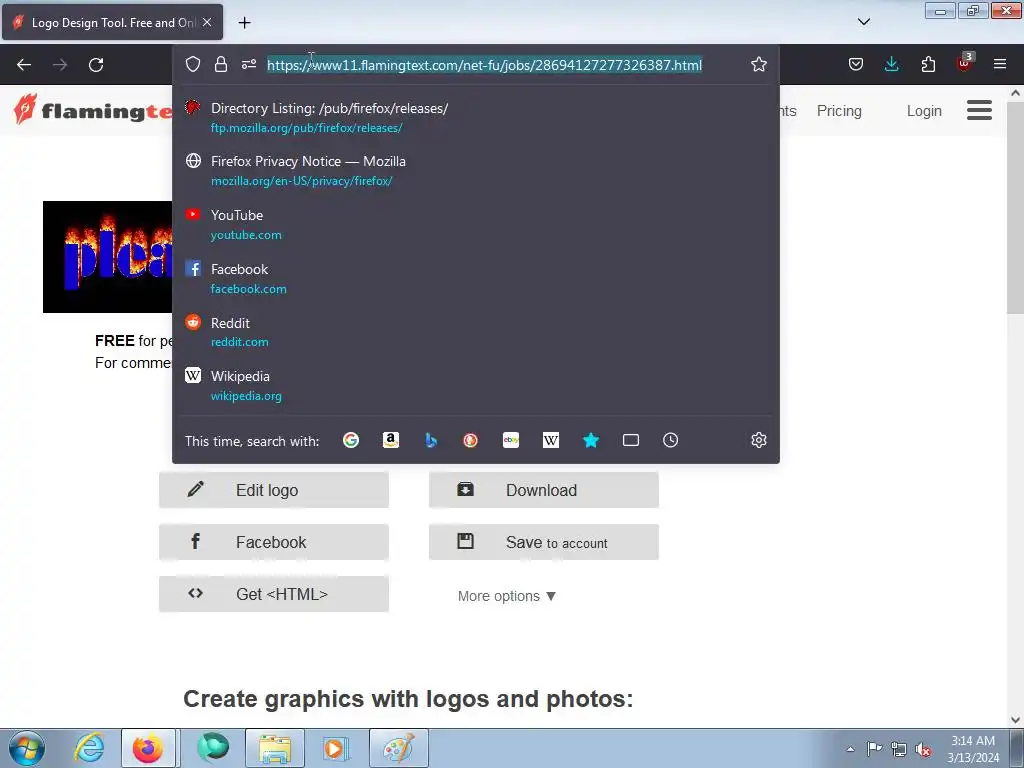
Task: Search in bookmarks star icon
Action: click(590, 440)
